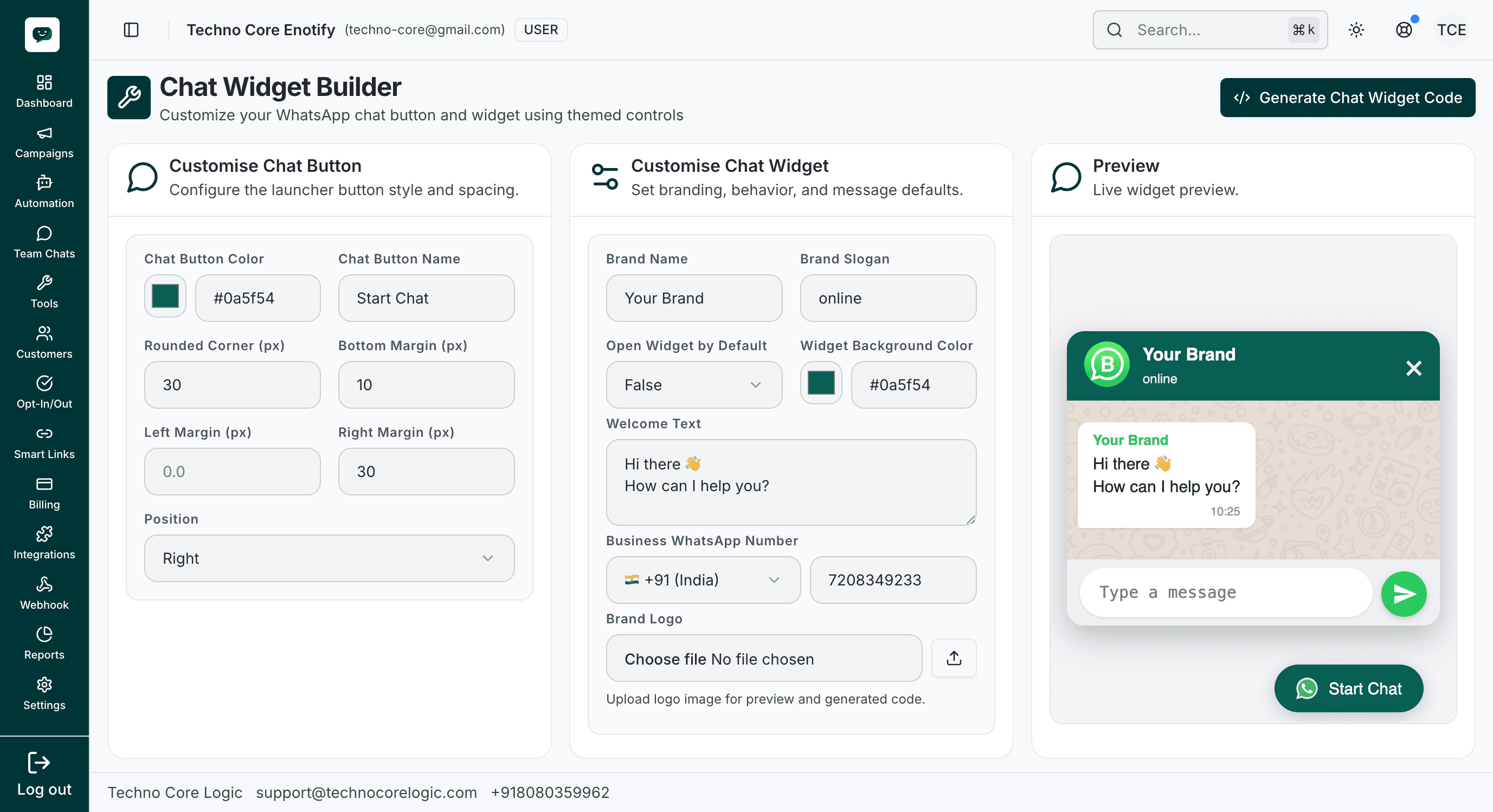Image resolution: width=1493 pixels, height=812 pixels.
Task: Go to Webhook icon
Action: coord(44,584)
